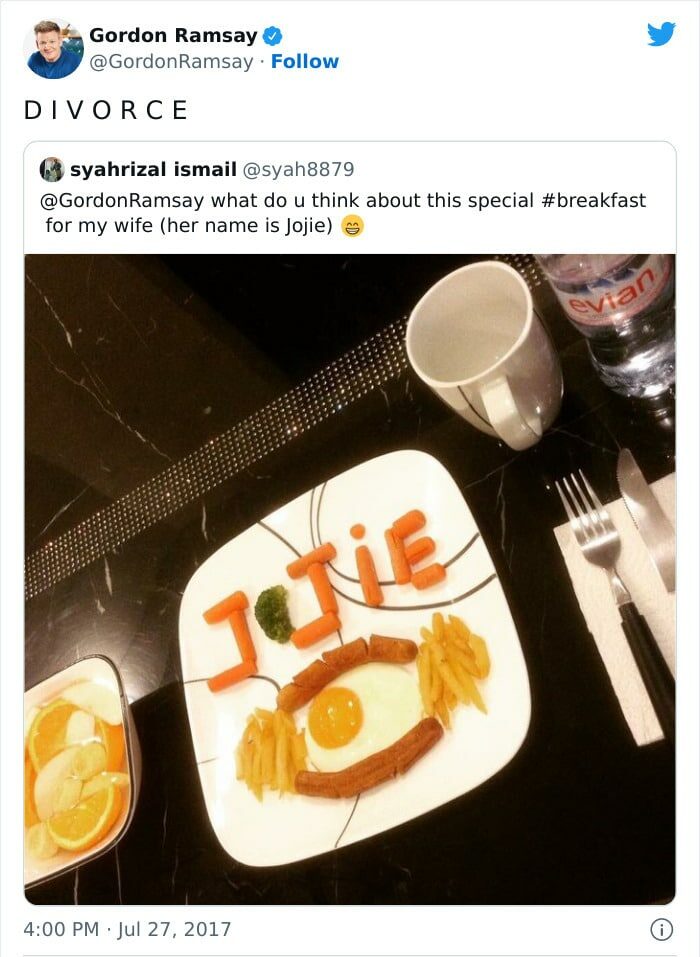The height and width of the screenshot is (957, 700).
Task: Select the DIVORCE tweet text
Action: (106, 110)
